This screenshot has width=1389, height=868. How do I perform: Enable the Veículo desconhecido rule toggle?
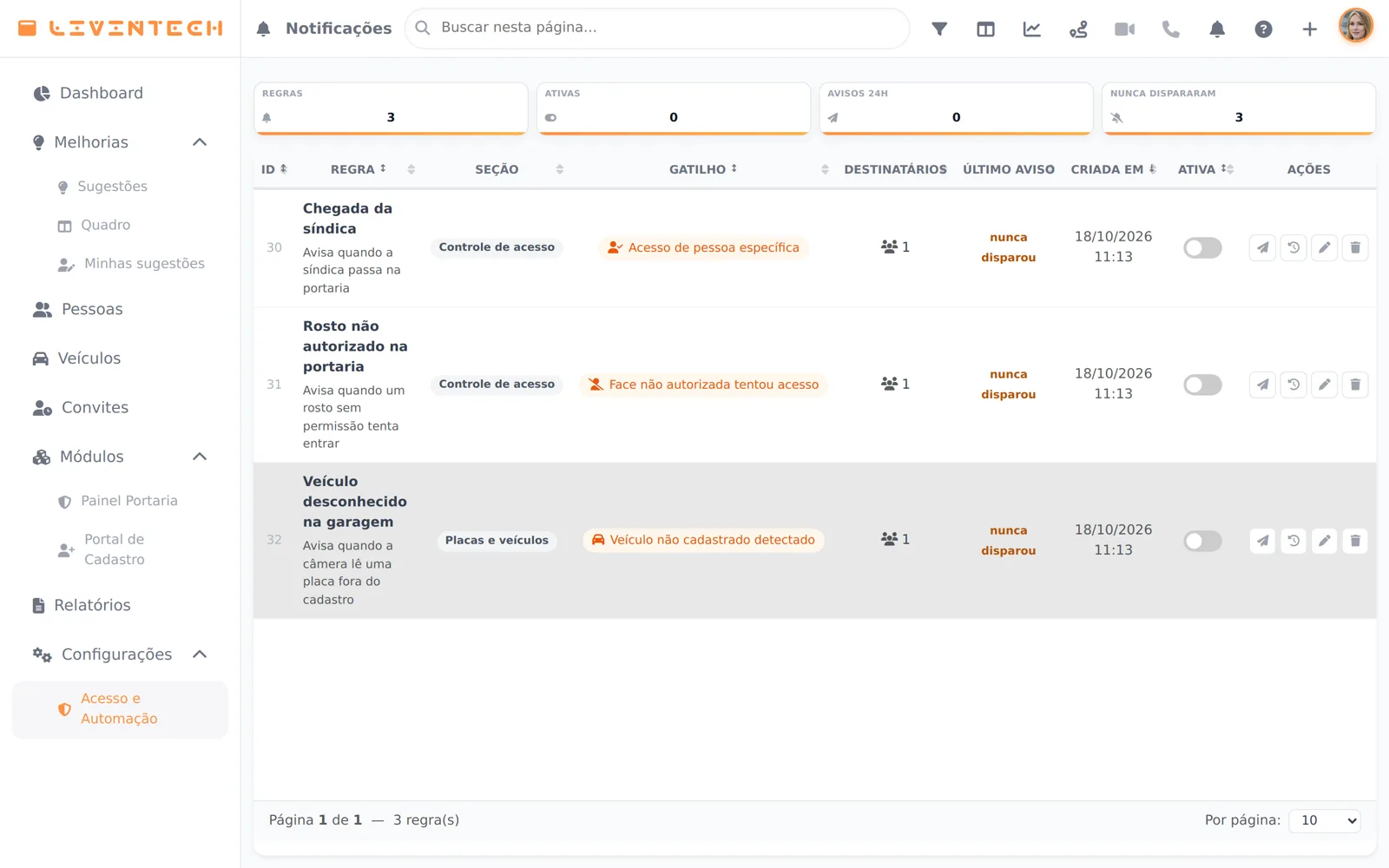pos(1203,541)
